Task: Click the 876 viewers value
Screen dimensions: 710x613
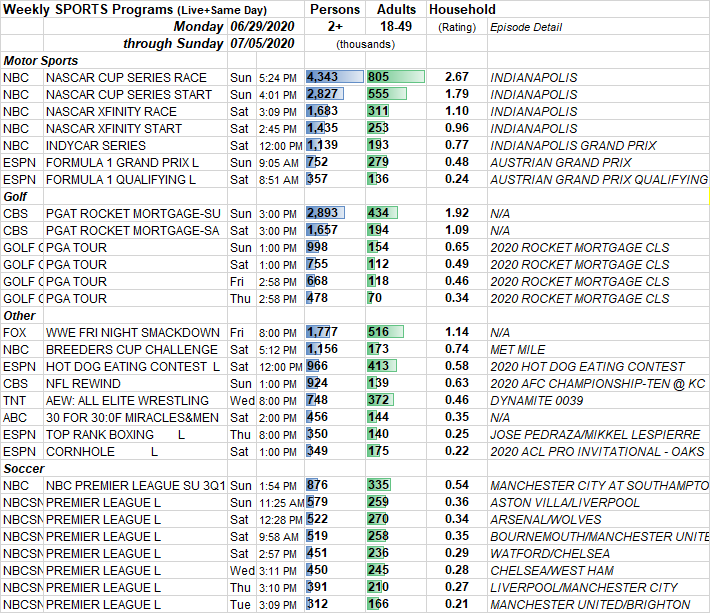Action: 317,485
